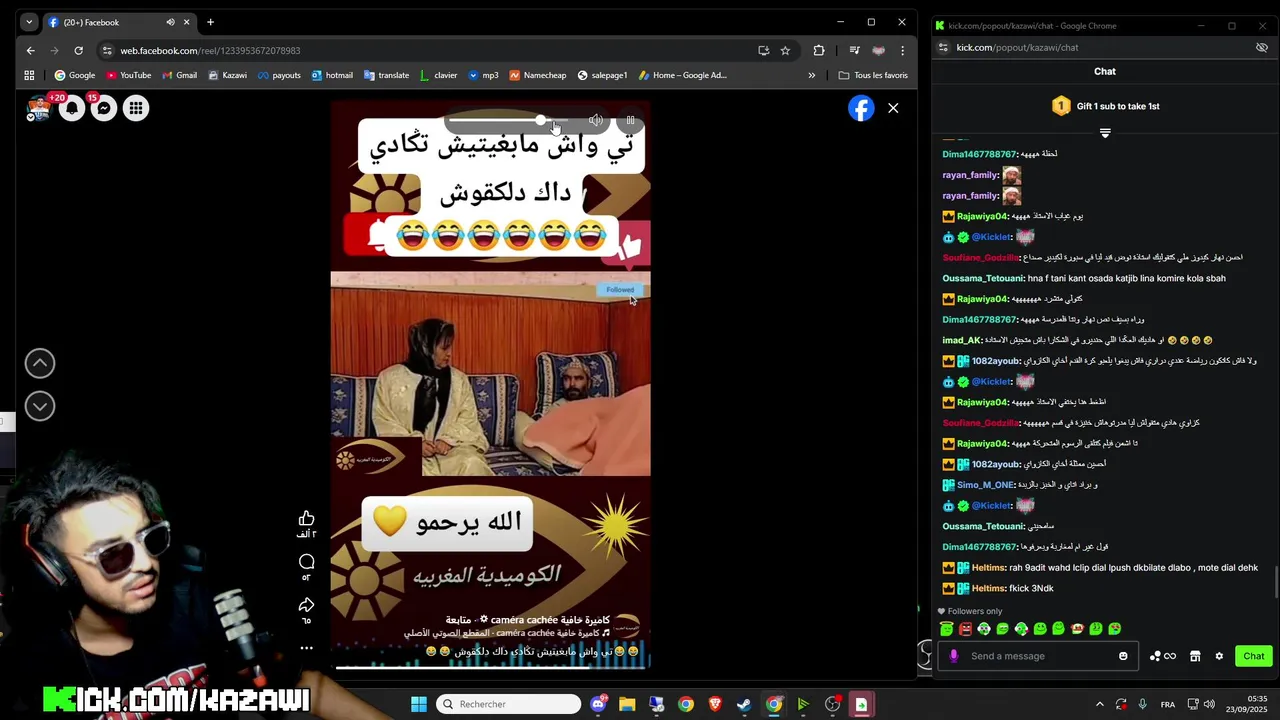This screenshot has width=1280, height=720.
Task: Open a new tab with plus button
Action: click(x=210, y=22)
